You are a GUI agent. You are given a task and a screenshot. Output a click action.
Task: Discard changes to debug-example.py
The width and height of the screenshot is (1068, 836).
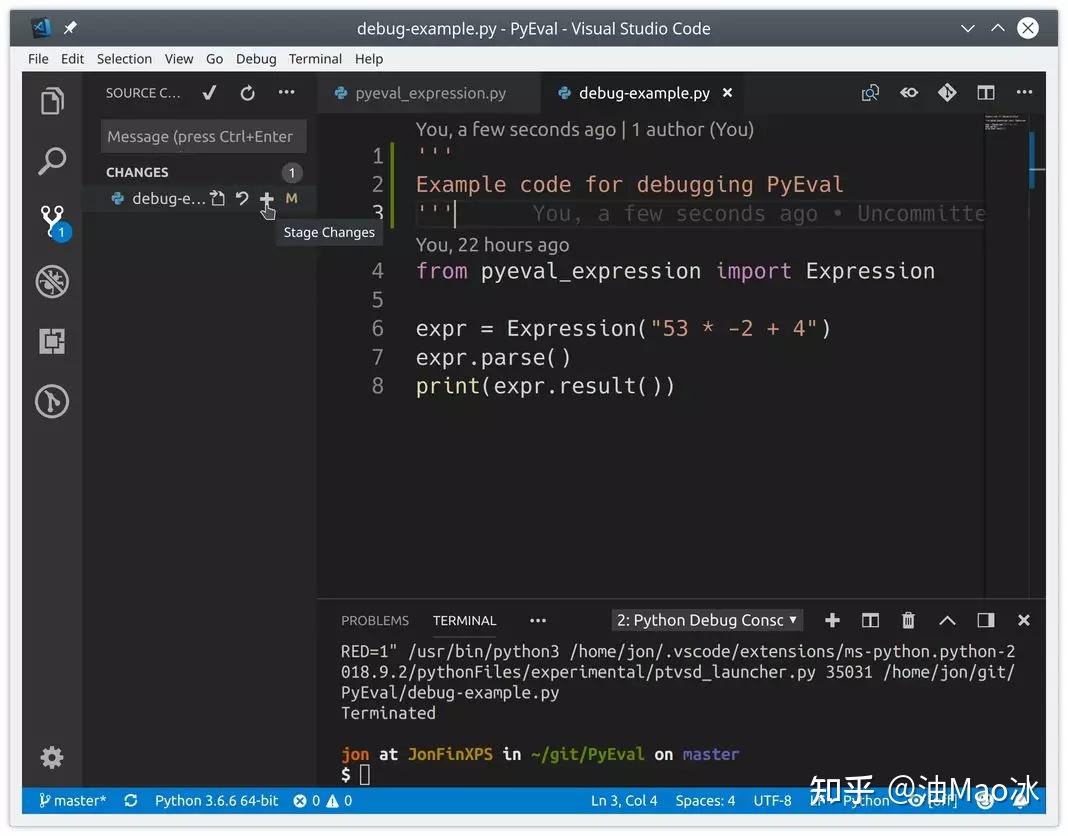[x=242, y=198]
